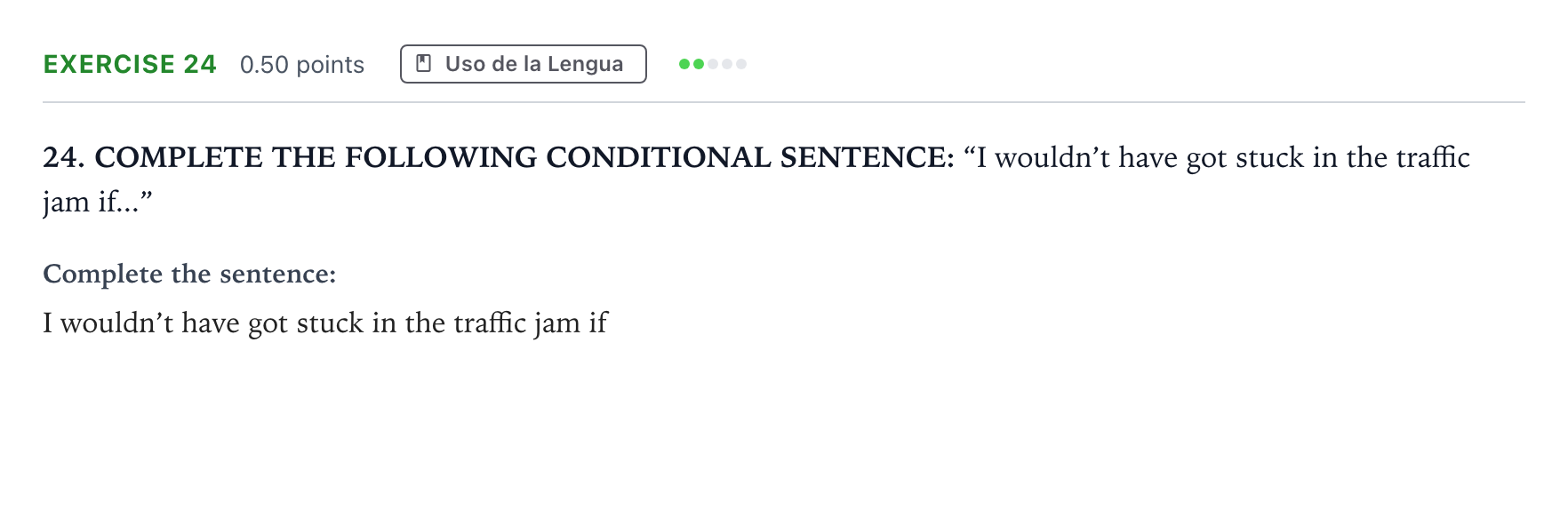Click the horizontal divider below the exercise header
The image size is (1568, 510).
pos(784,102)
